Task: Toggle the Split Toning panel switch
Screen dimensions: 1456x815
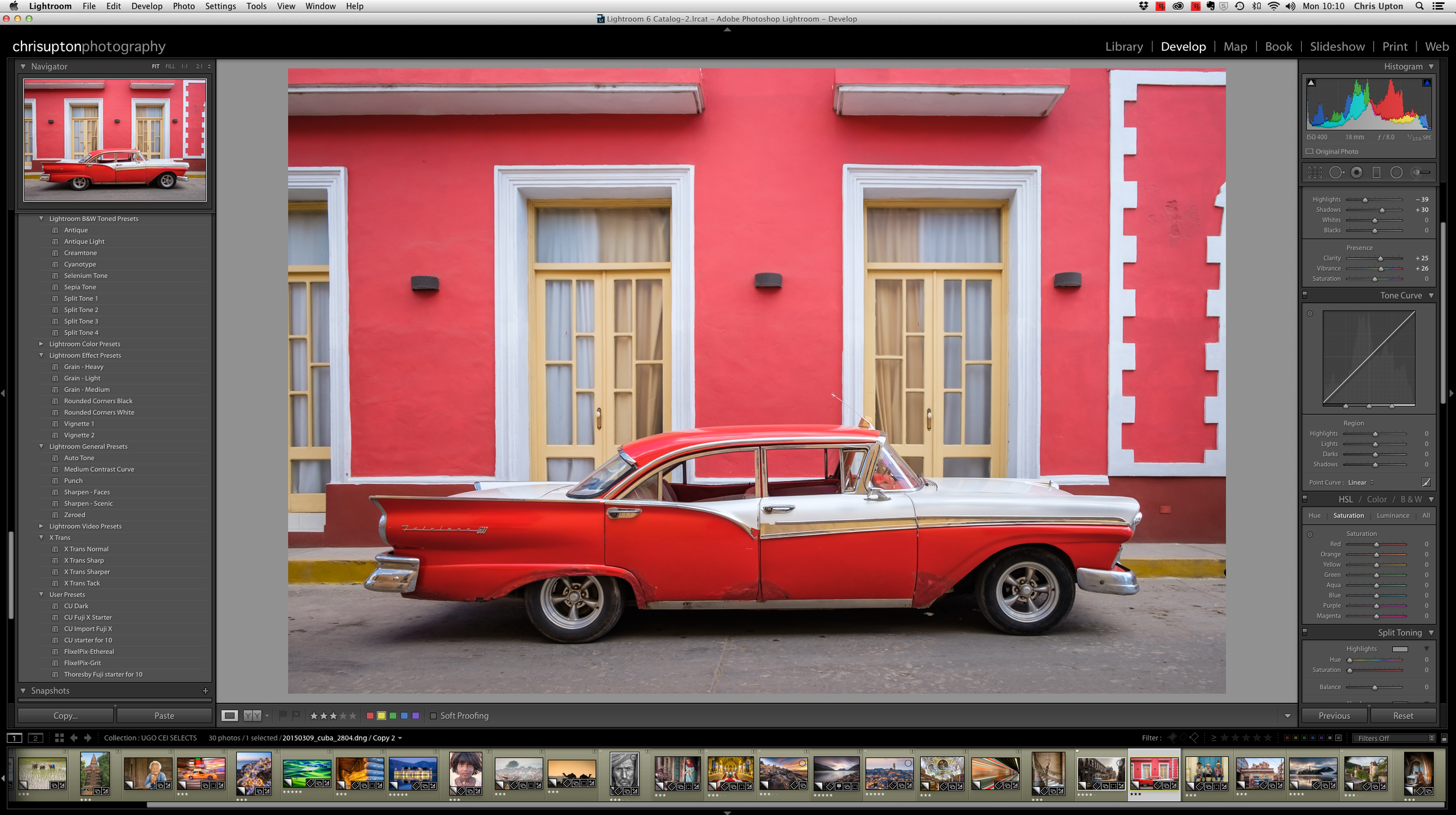Action: coord(1305,632)
